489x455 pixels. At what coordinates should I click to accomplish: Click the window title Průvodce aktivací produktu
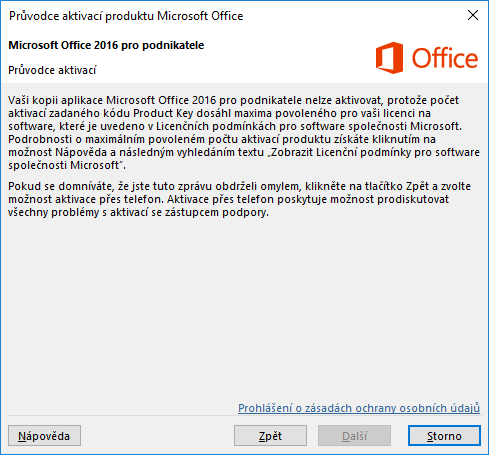pyautogui.click(x=126, y=16)
